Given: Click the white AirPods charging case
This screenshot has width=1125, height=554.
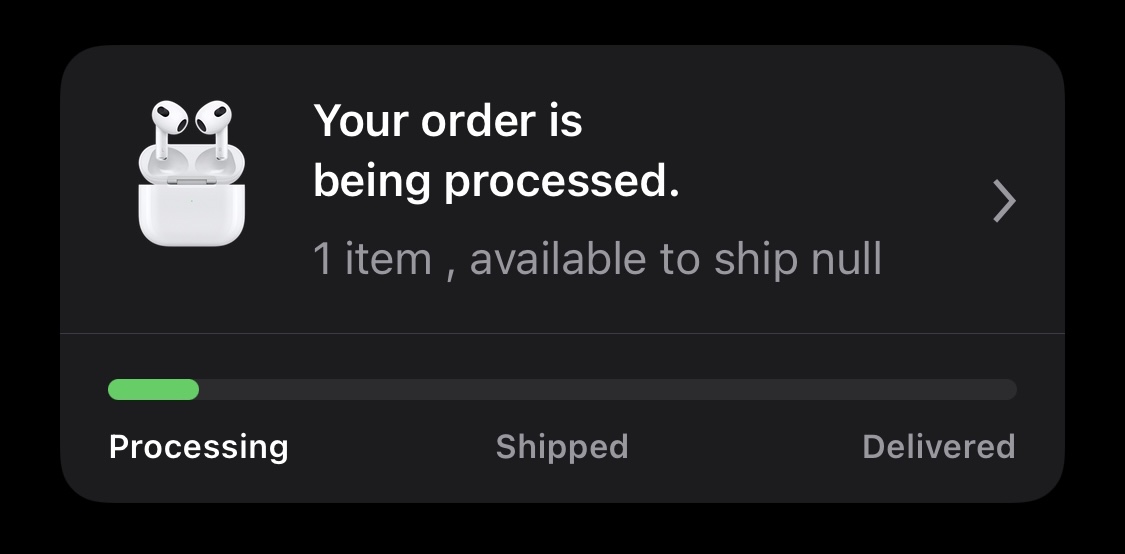Looking at the screenshot, I should coord(192,212).
